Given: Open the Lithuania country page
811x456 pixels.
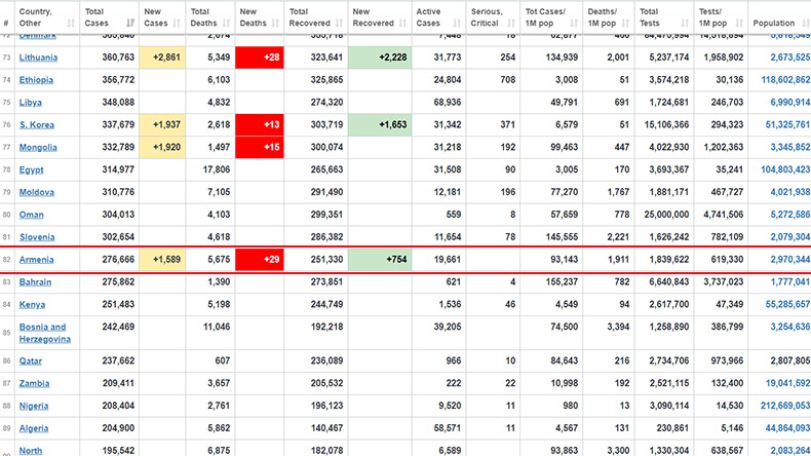Looking at the screenshot, I should tap(38, 57).
